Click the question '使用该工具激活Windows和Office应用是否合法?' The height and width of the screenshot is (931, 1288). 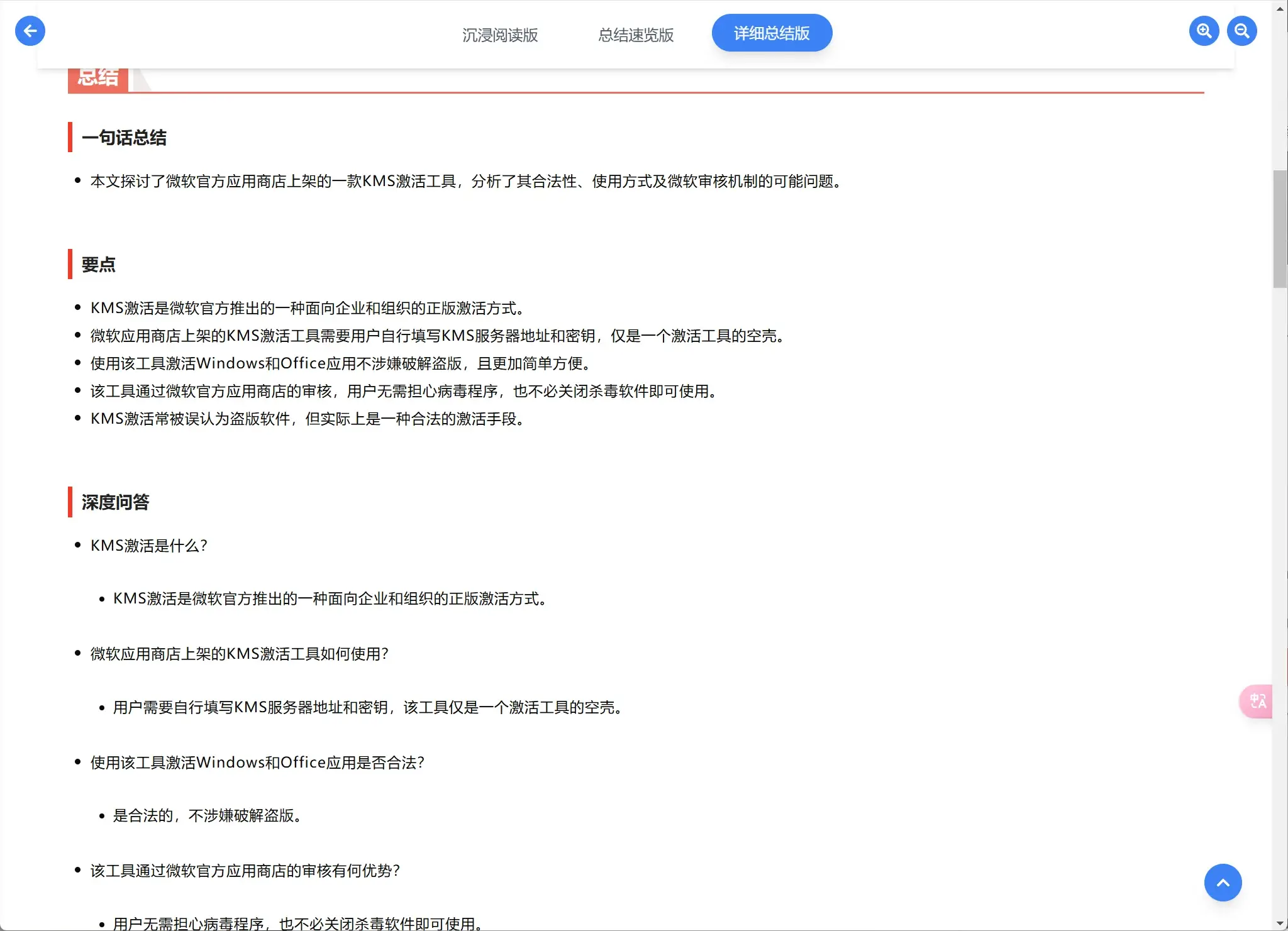tap(258, 763)
